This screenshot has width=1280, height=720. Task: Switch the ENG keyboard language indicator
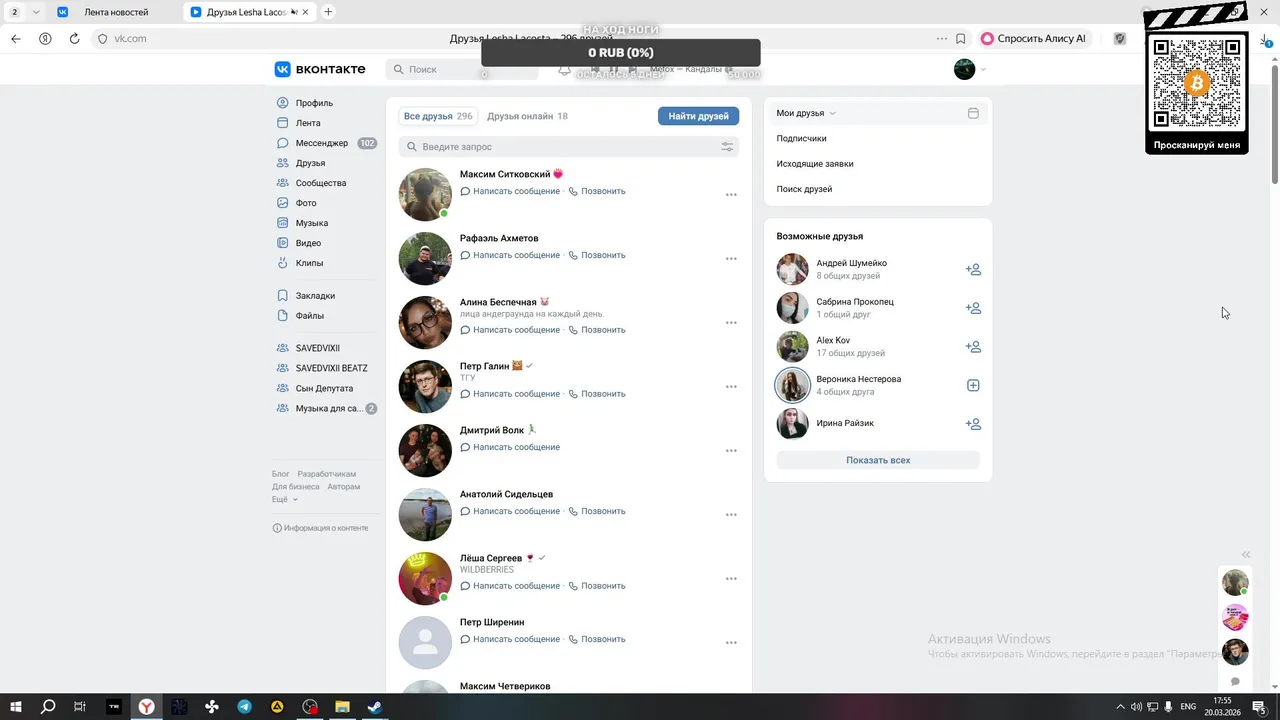click(1188, 707)
